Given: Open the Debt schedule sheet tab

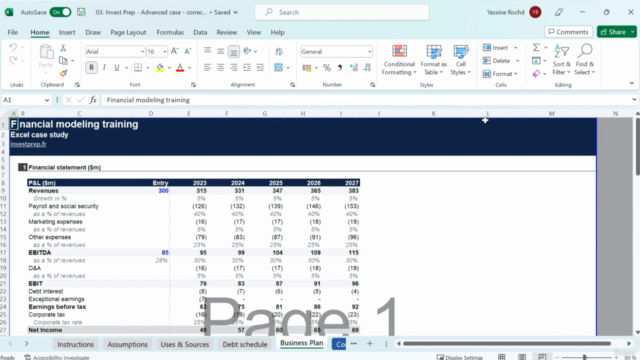Looking at the screenshot, I should (x=245, y=344).
